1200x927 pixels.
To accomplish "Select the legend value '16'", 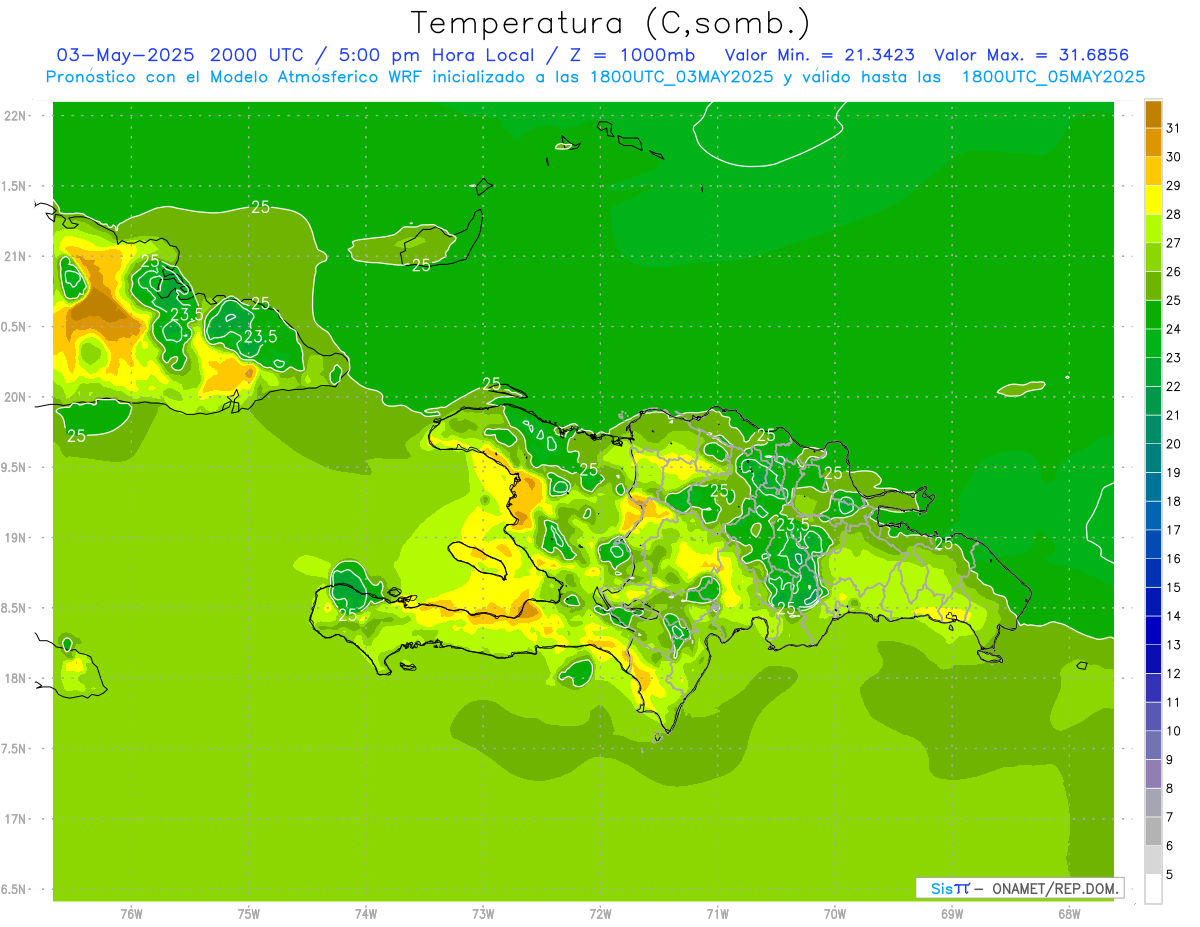I will pos(1173,558).
